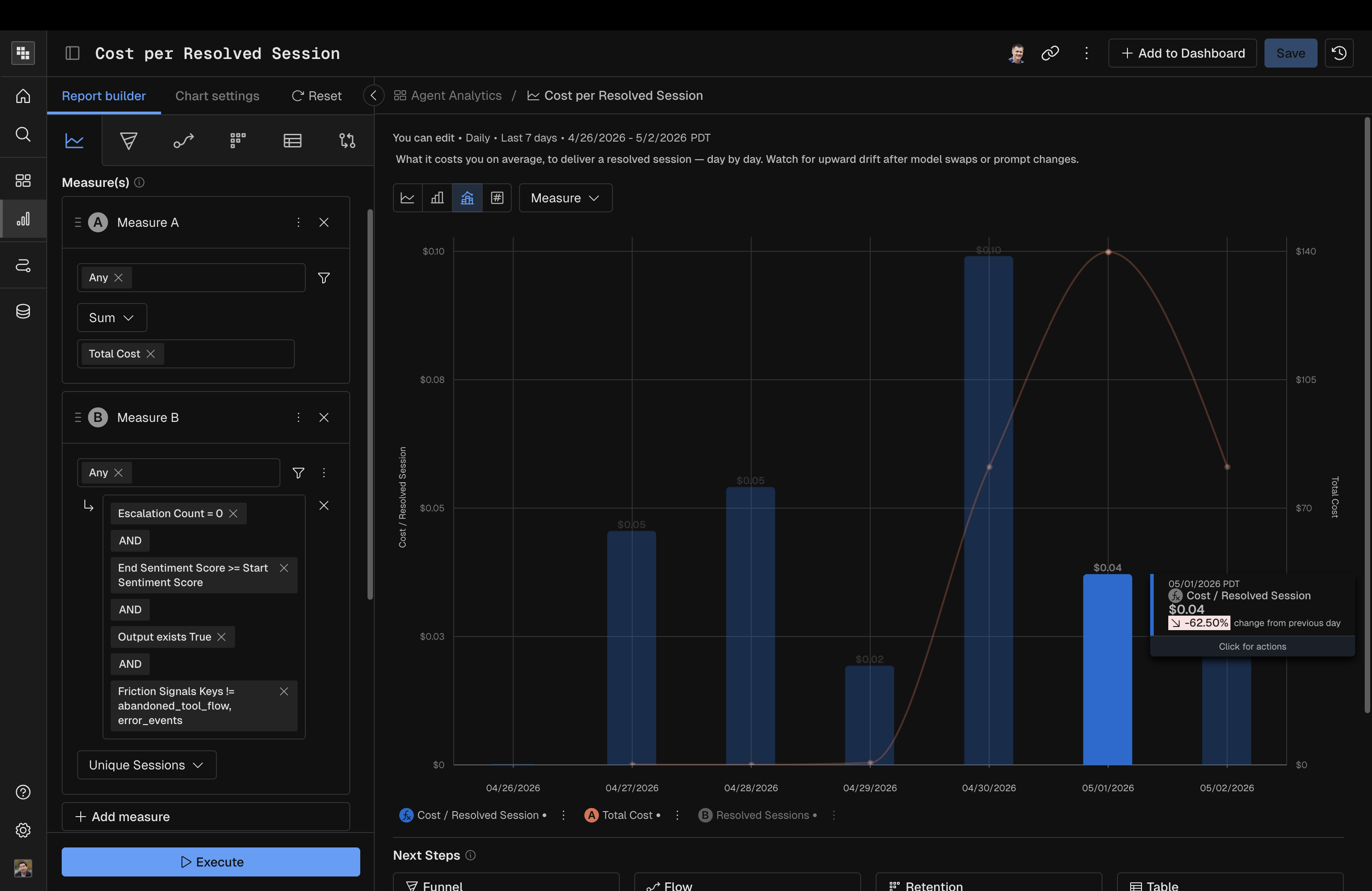Toggle Resolved Sessions legend series
1372x891 pixels.
(757, 815)
